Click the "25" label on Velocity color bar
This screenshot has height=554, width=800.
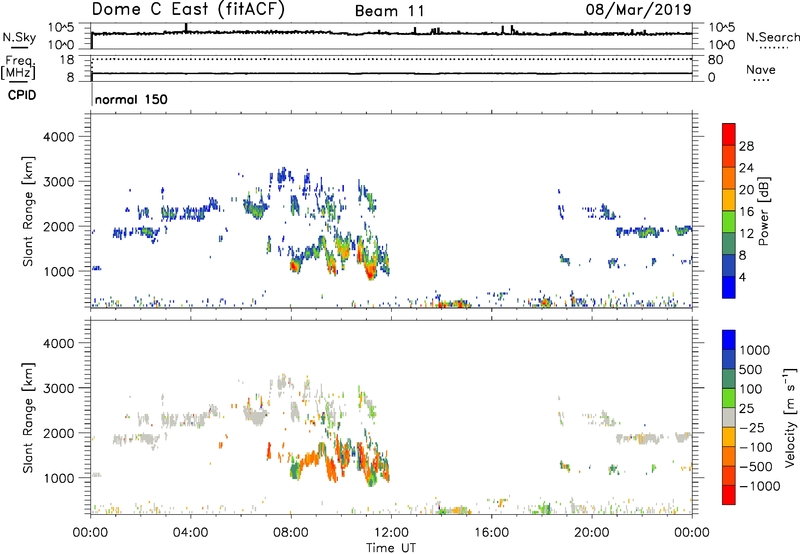point(746,408)
